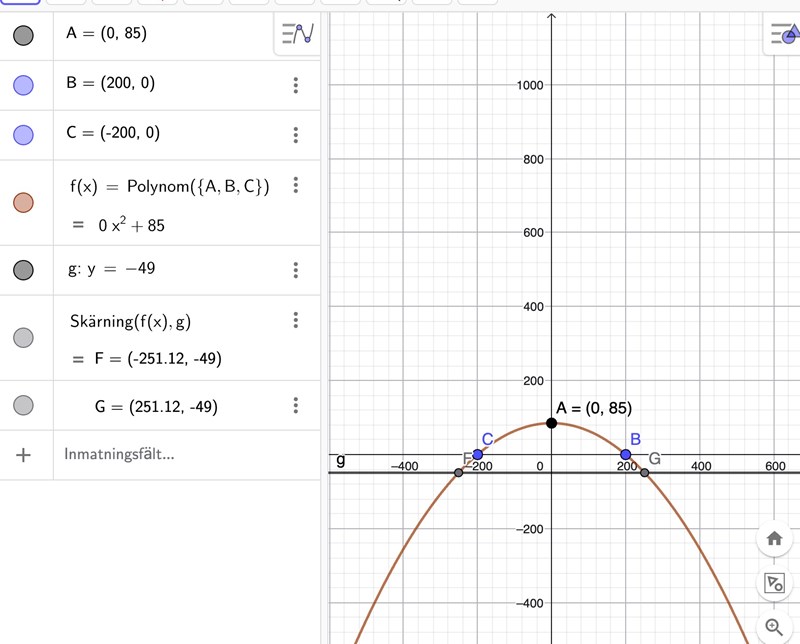
Task: Click the G = (251.12, -49) entry text
Action: pyautogui.click(x=156, y=406)
